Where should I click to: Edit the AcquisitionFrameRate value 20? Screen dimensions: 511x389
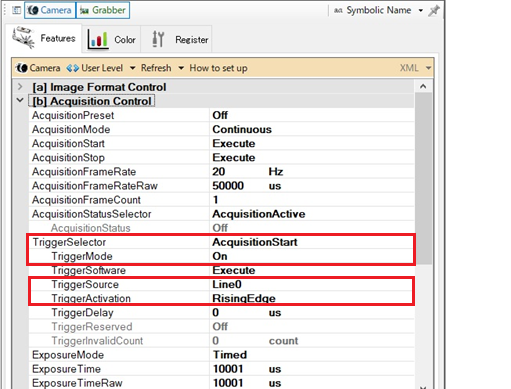[x=219, y=171]
